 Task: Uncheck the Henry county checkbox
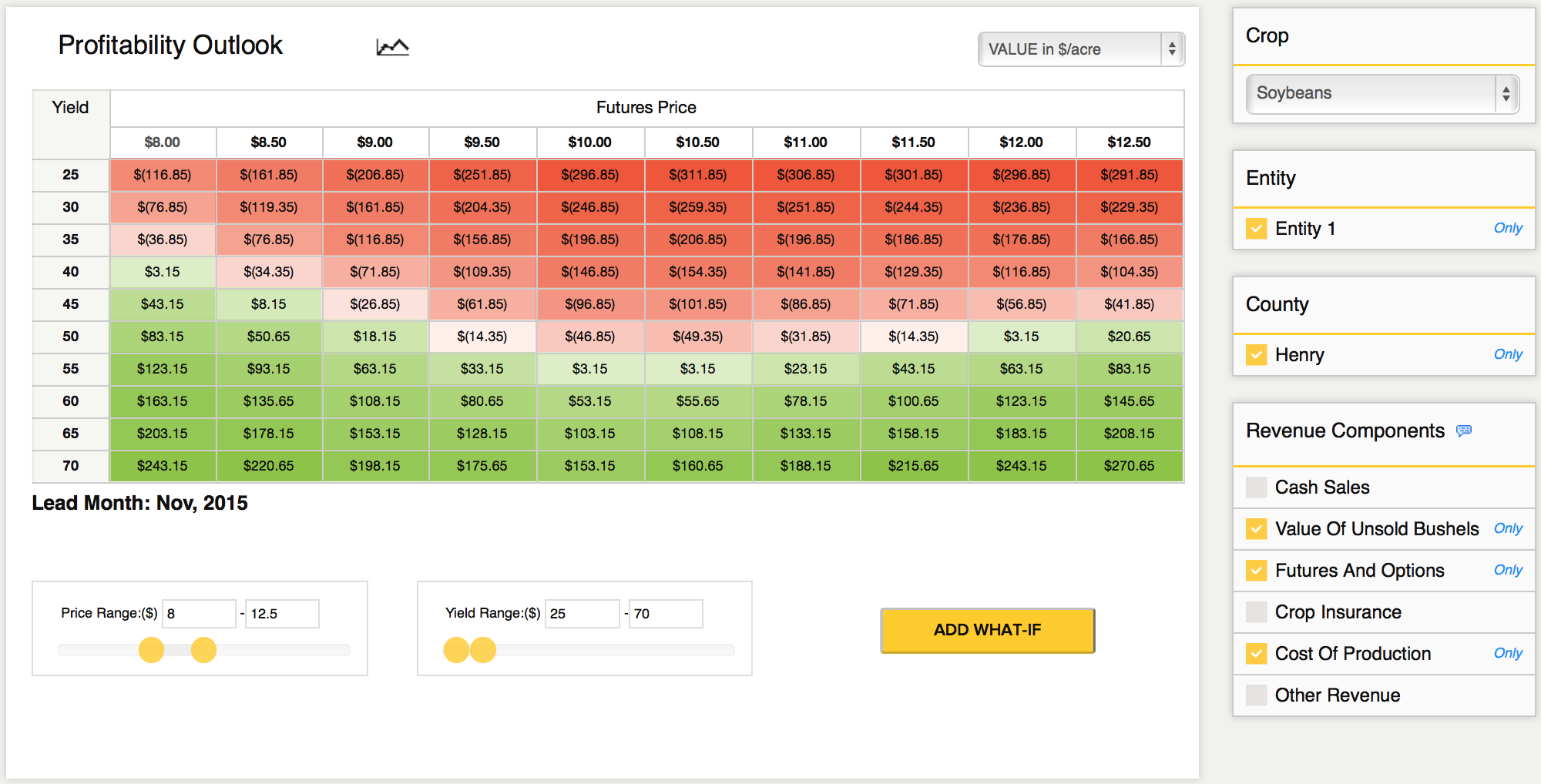point(1257,355)
